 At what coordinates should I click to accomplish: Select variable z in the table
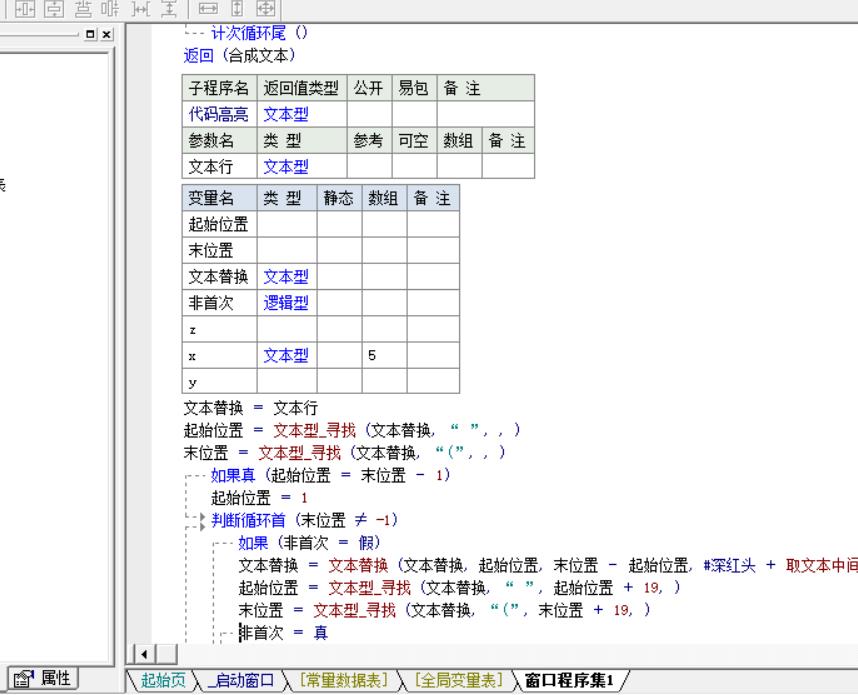pyautogui.click(x=219, y=329)
